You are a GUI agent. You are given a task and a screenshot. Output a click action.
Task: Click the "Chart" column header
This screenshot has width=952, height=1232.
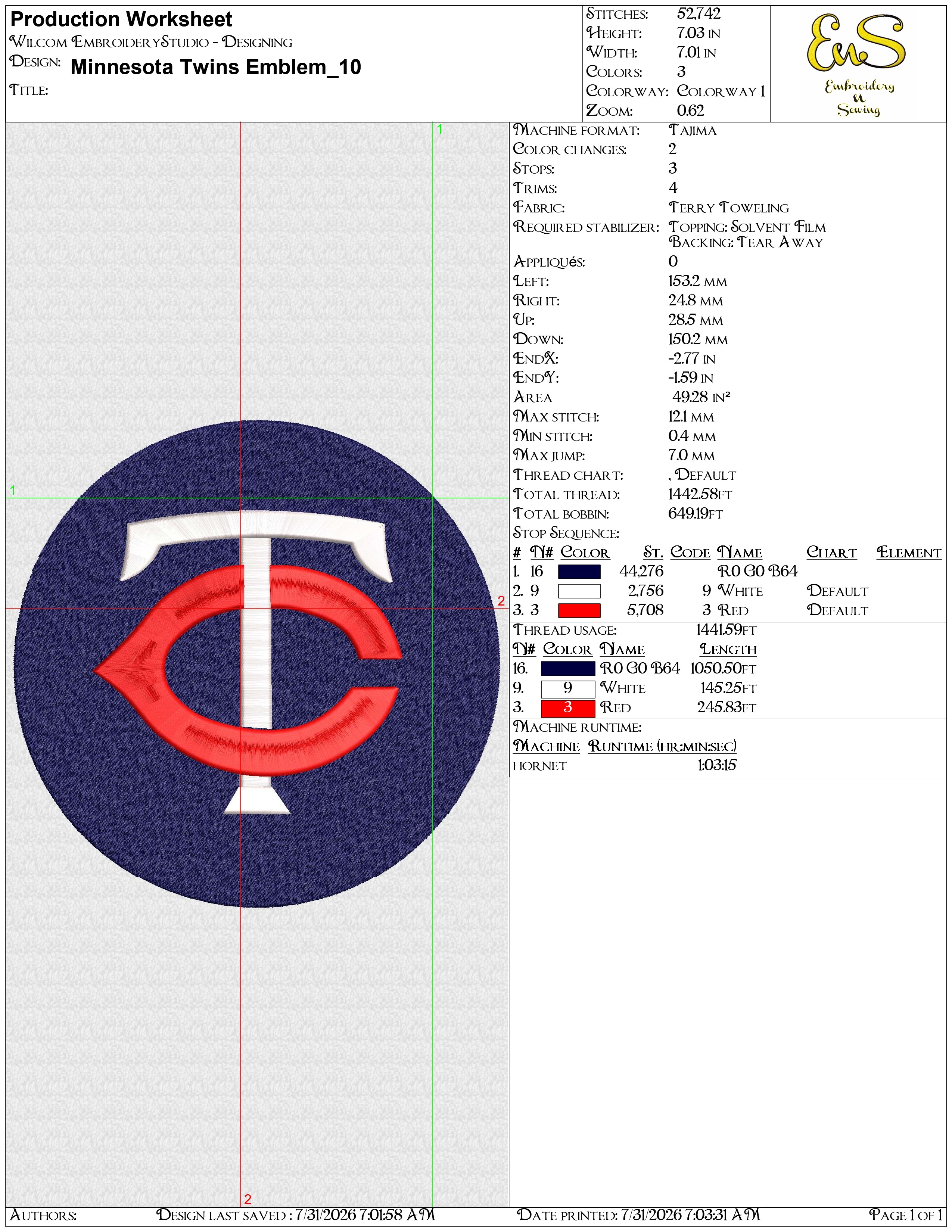(x=831, y=552)
